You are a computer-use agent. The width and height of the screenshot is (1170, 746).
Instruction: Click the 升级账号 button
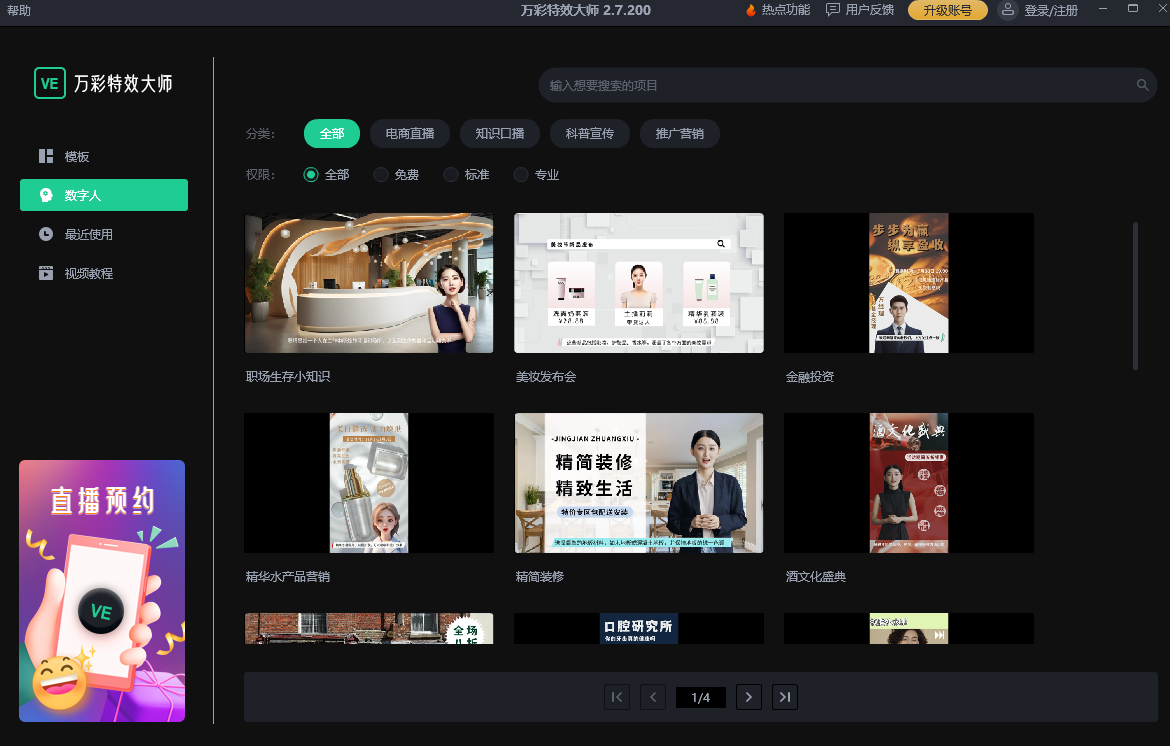click(x=947, y=11)
